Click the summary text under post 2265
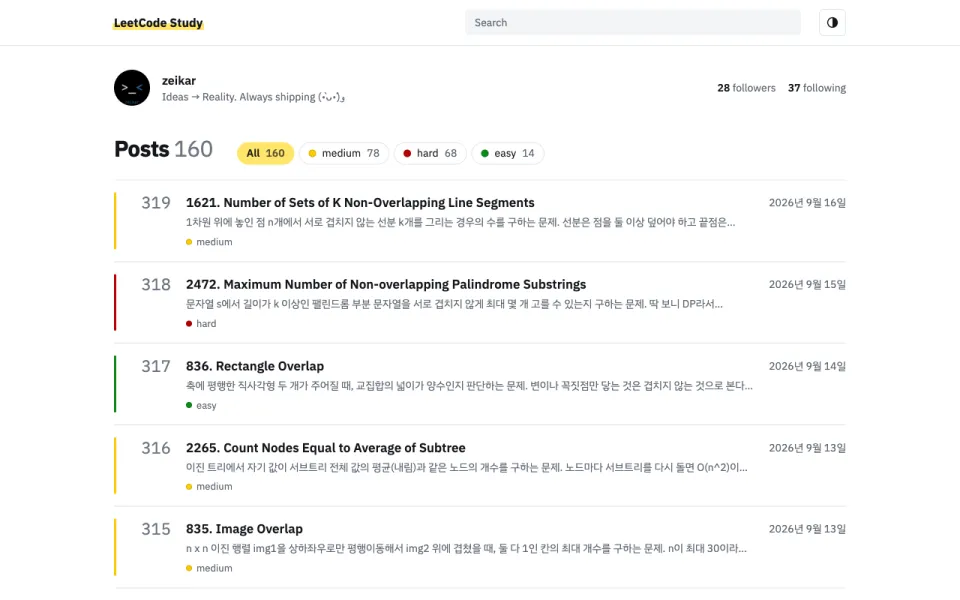This screenshot has height=600, width=960. point(467,467)
